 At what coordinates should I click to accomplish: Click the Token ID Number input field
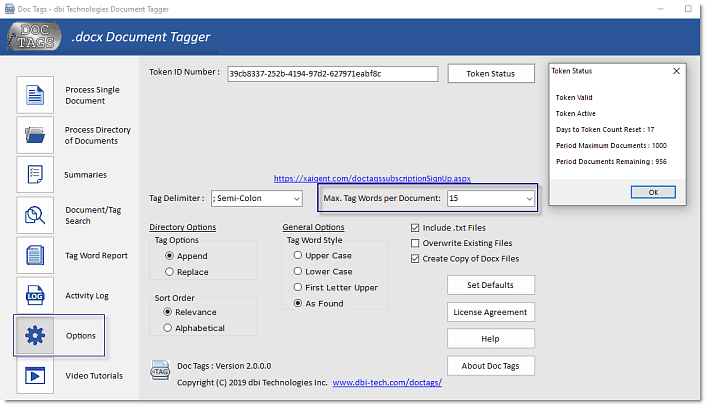click(333, 74)
